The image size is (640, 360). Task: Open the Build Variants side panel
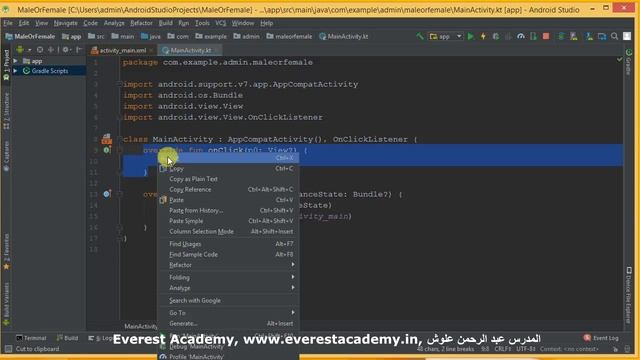pos(6,304)
